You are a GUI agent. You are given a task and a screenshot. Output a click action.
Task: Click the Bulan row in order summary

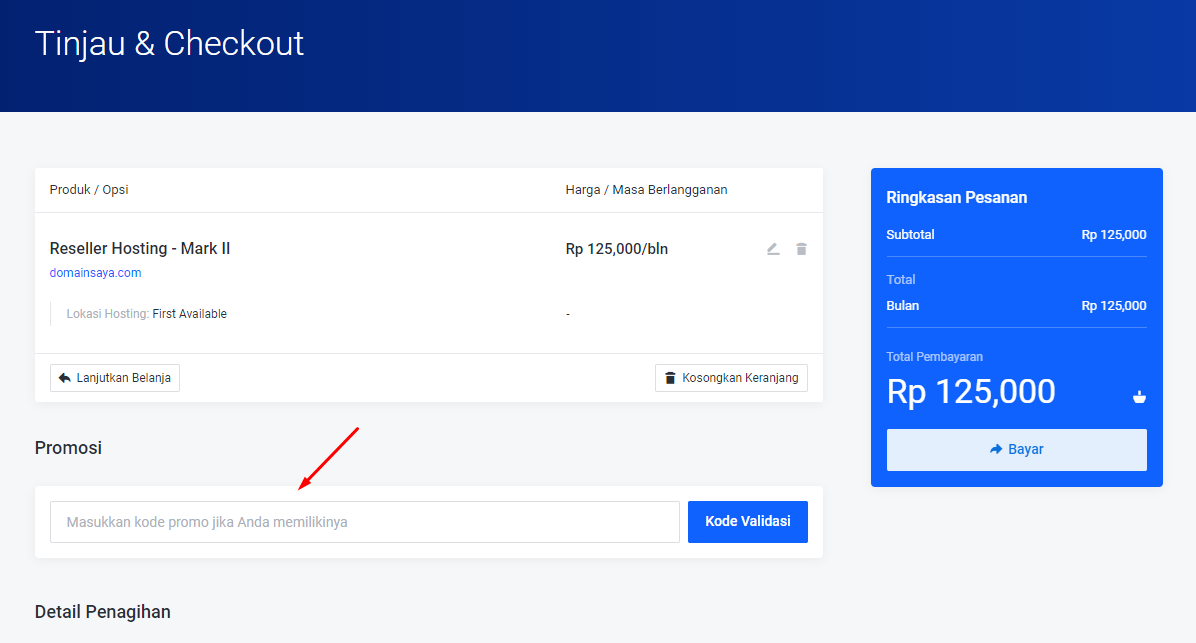1016,306
